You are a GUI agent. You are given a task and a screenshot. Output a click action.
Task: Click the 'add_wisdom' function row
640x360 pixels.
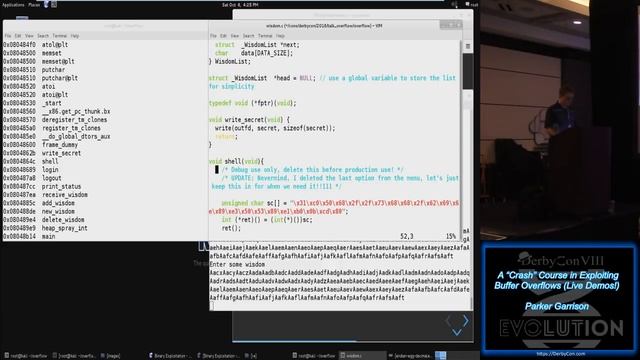pyautogui.click(x=39, y=203)
